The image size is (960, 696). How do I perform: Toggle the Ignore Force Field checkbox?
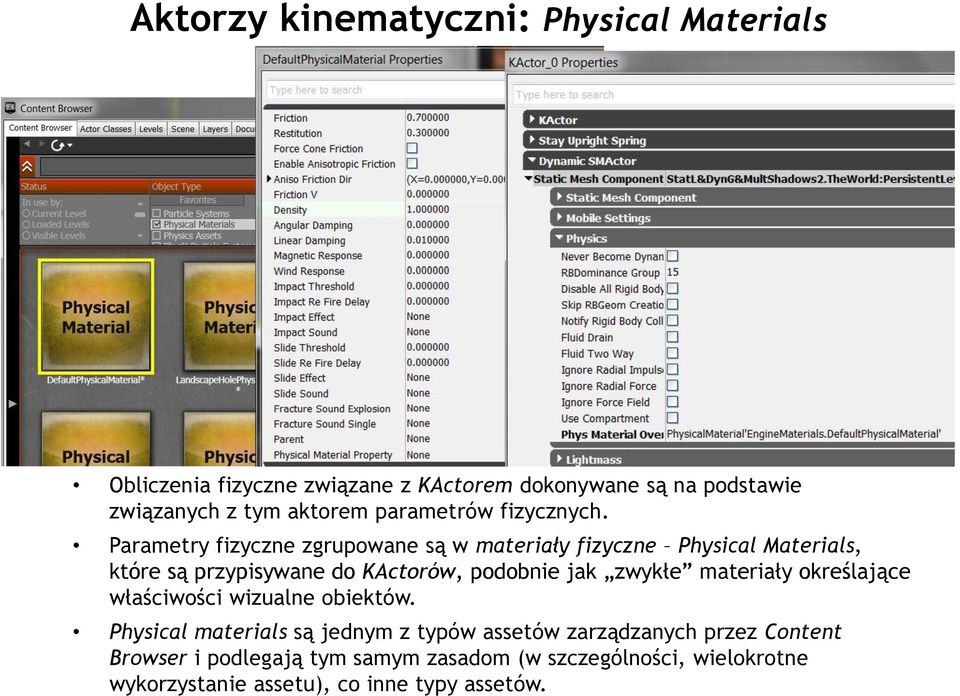point(672,402)
